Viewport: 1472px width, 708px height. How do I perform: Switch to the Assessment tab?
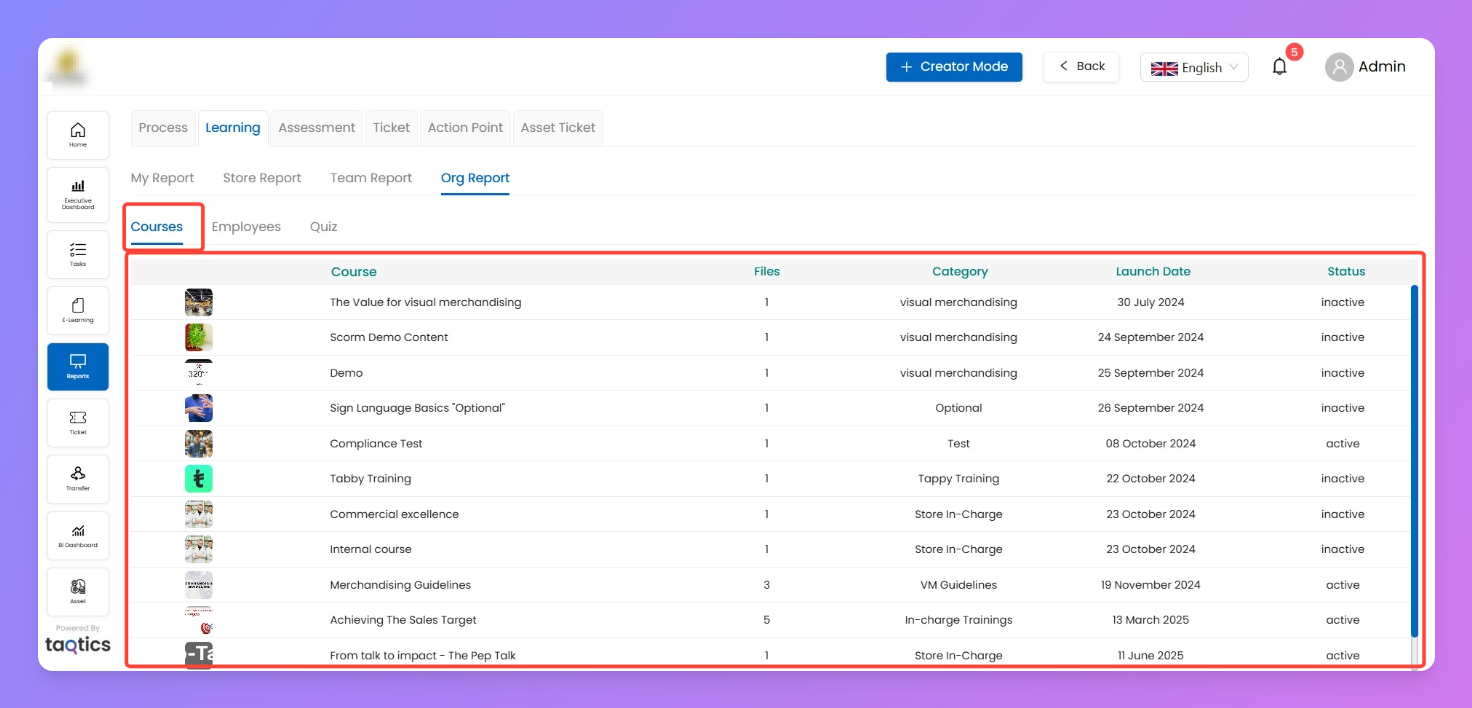coord(316,128)
